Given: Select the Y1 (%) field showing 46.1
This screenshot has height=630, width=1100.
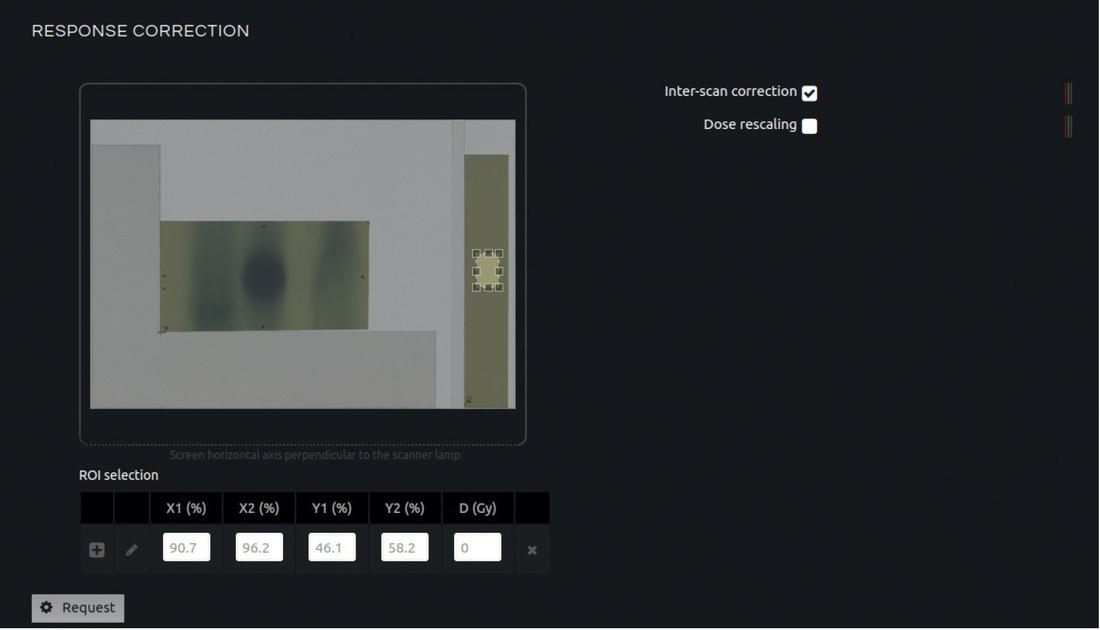Looking at the screenshot, I should tap(332, 548).
